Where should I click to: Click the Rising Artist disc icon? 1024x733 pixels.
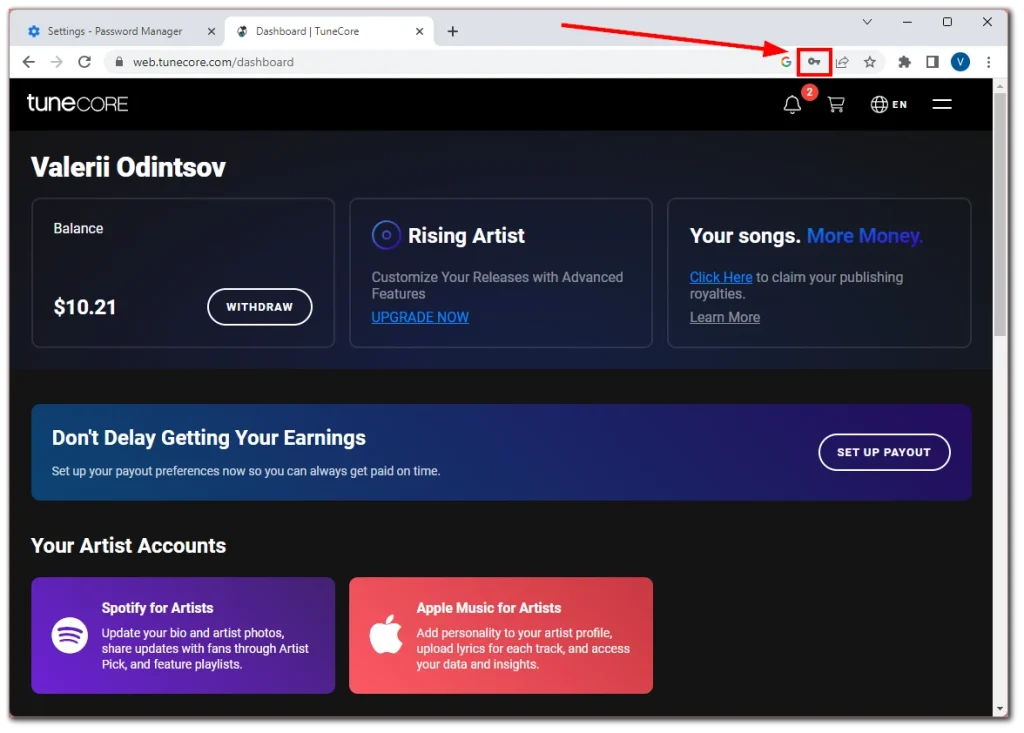[386, 235]
